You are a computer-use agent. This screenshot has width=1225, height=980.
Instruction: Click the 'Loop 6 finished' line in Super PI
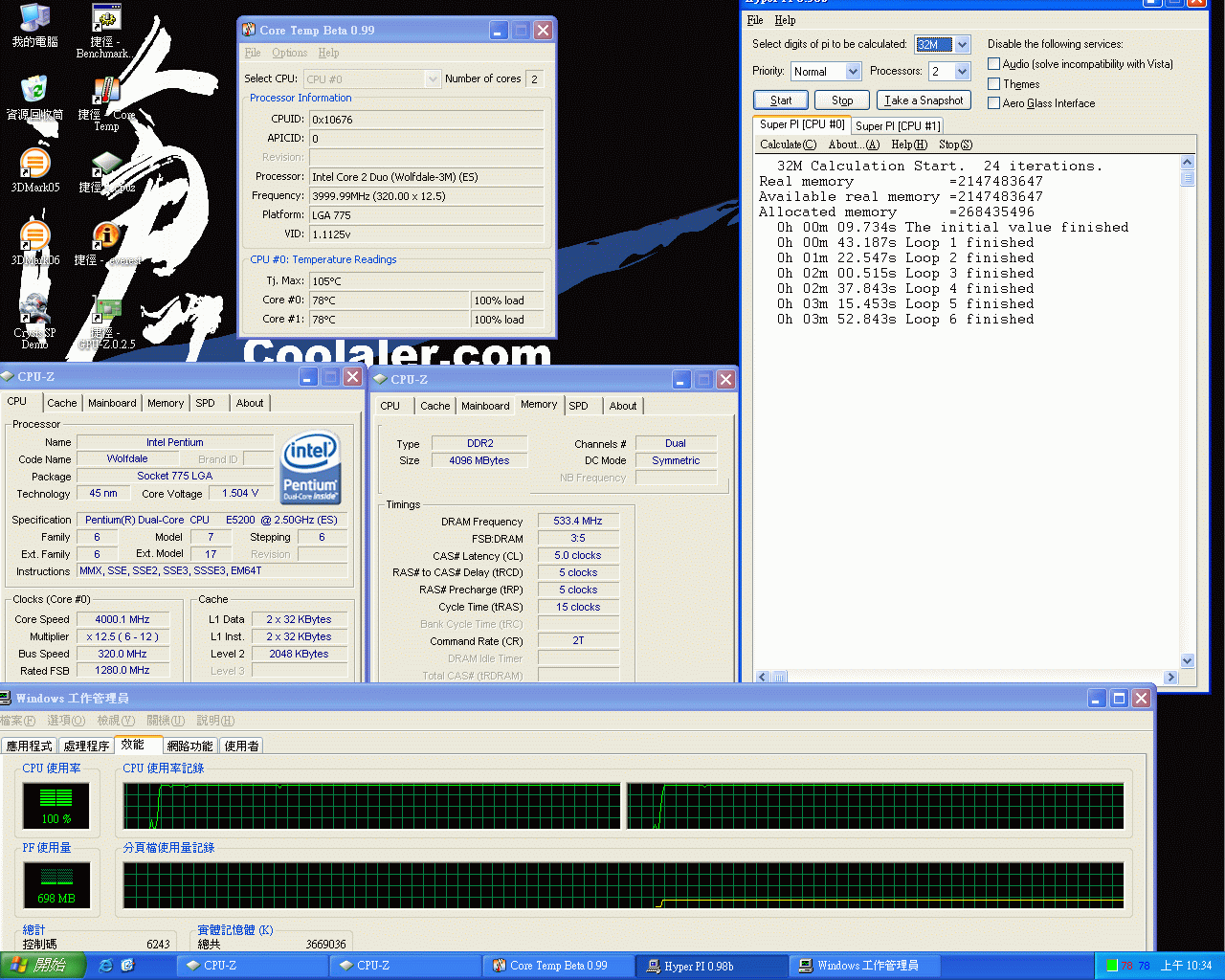(905, 320)
